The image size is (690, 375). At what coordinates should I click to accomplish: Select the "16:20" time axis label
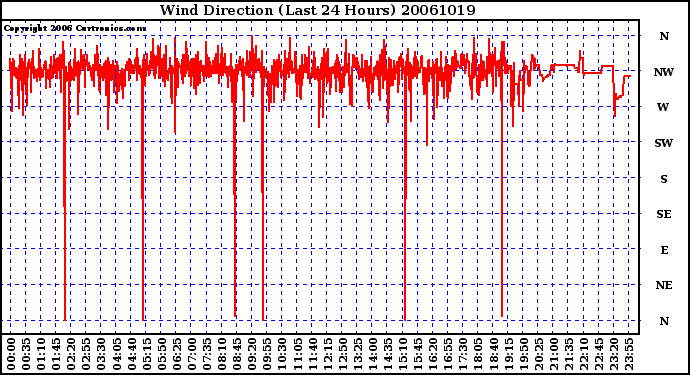pyautogui.click(x=433, y=354)
